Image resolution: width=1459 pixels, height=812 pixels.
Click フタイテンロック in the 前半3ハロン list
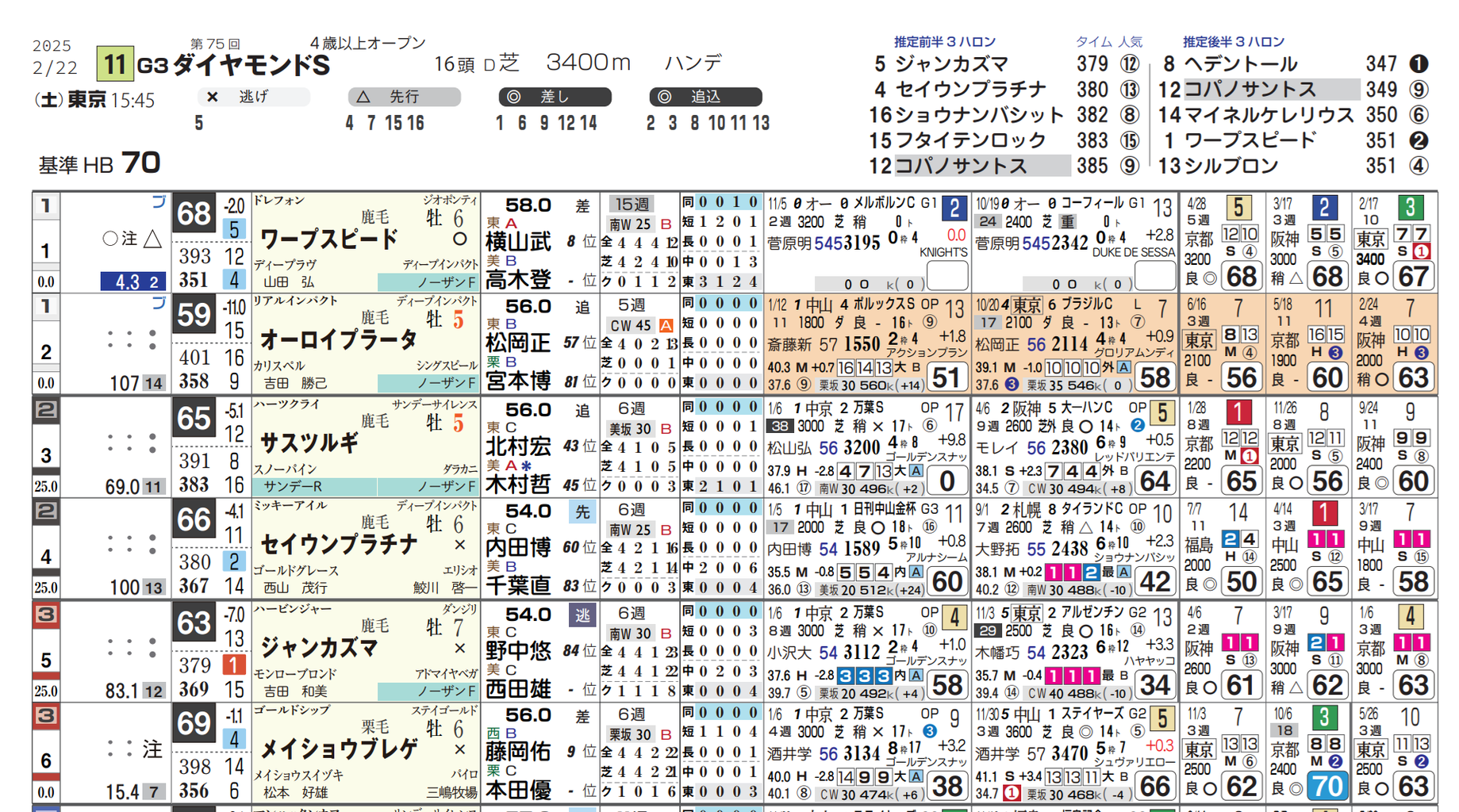tap(970, 140)
